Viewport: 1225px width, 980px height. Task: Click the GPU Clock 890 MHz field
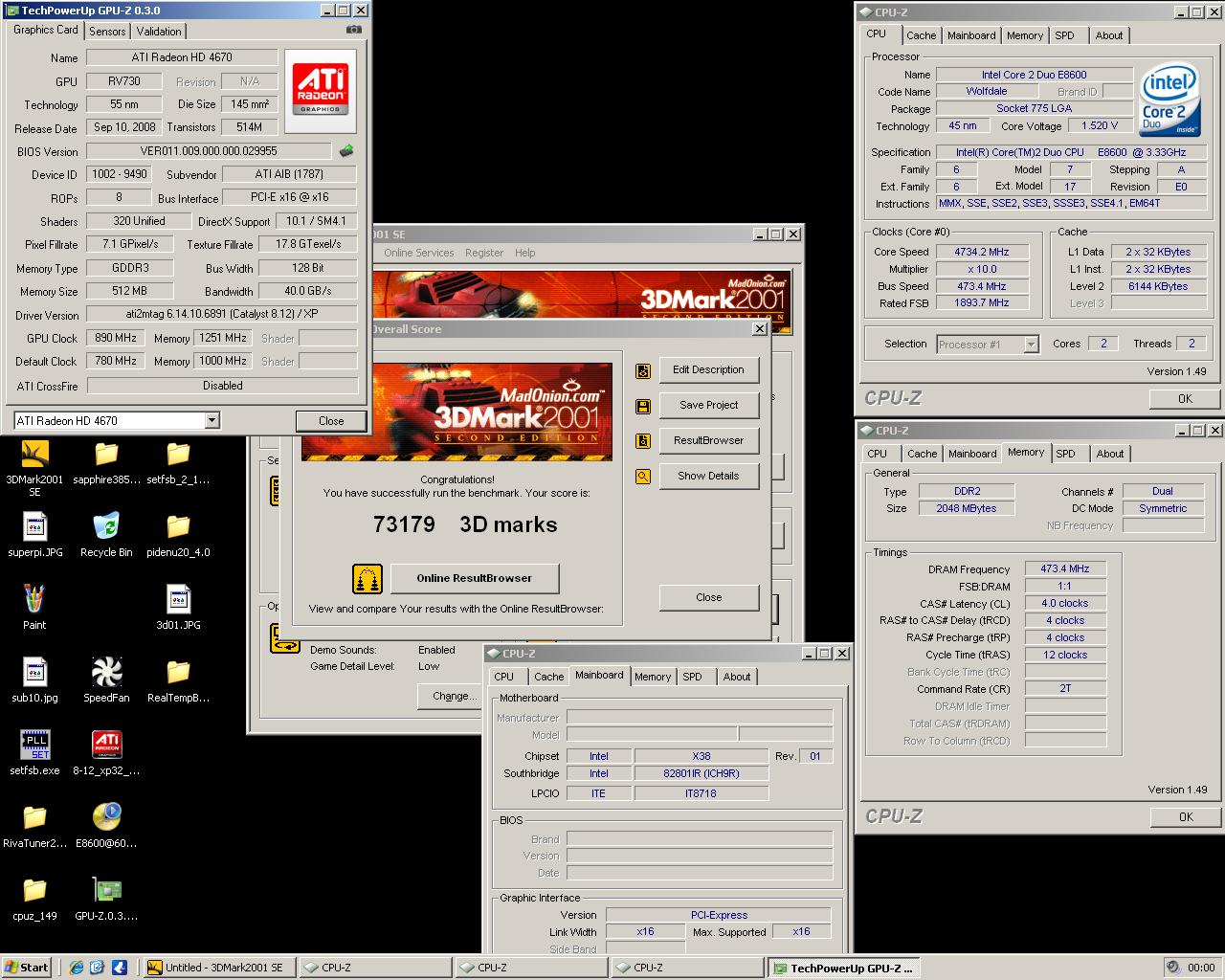point(116,339)
